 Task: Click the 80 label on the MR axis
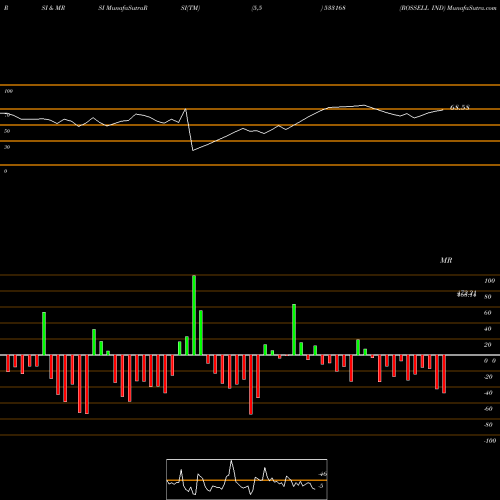click(488, 297)
